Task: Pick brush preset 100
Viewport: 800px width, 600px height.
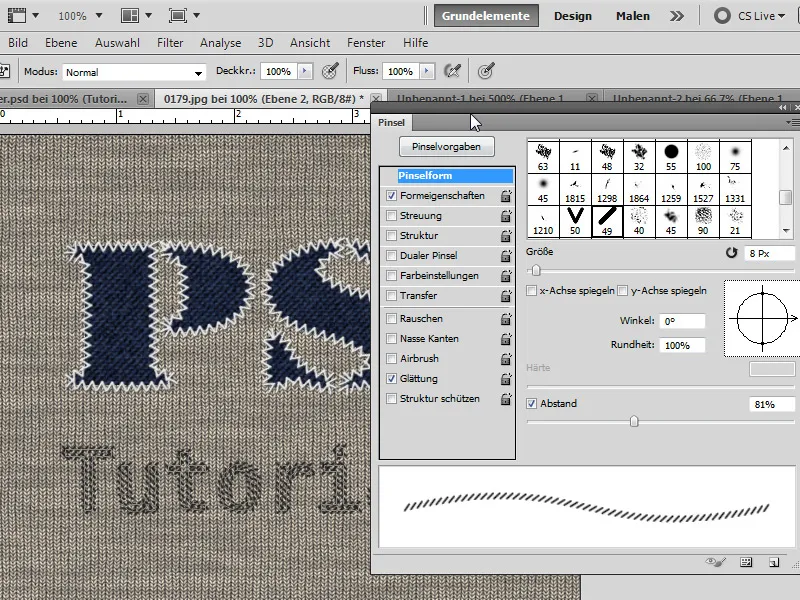Action: pos(703,157)
